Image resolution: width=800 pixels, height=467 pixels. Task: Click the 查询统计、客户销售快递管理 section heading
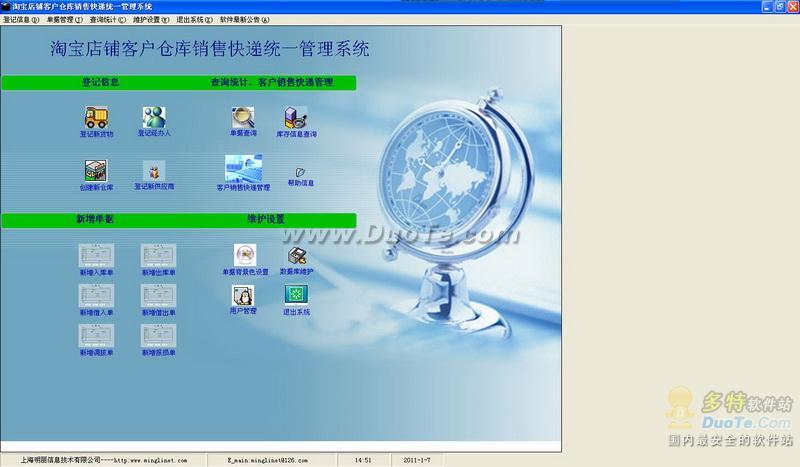pyautogui.click(x=272, y=82)
